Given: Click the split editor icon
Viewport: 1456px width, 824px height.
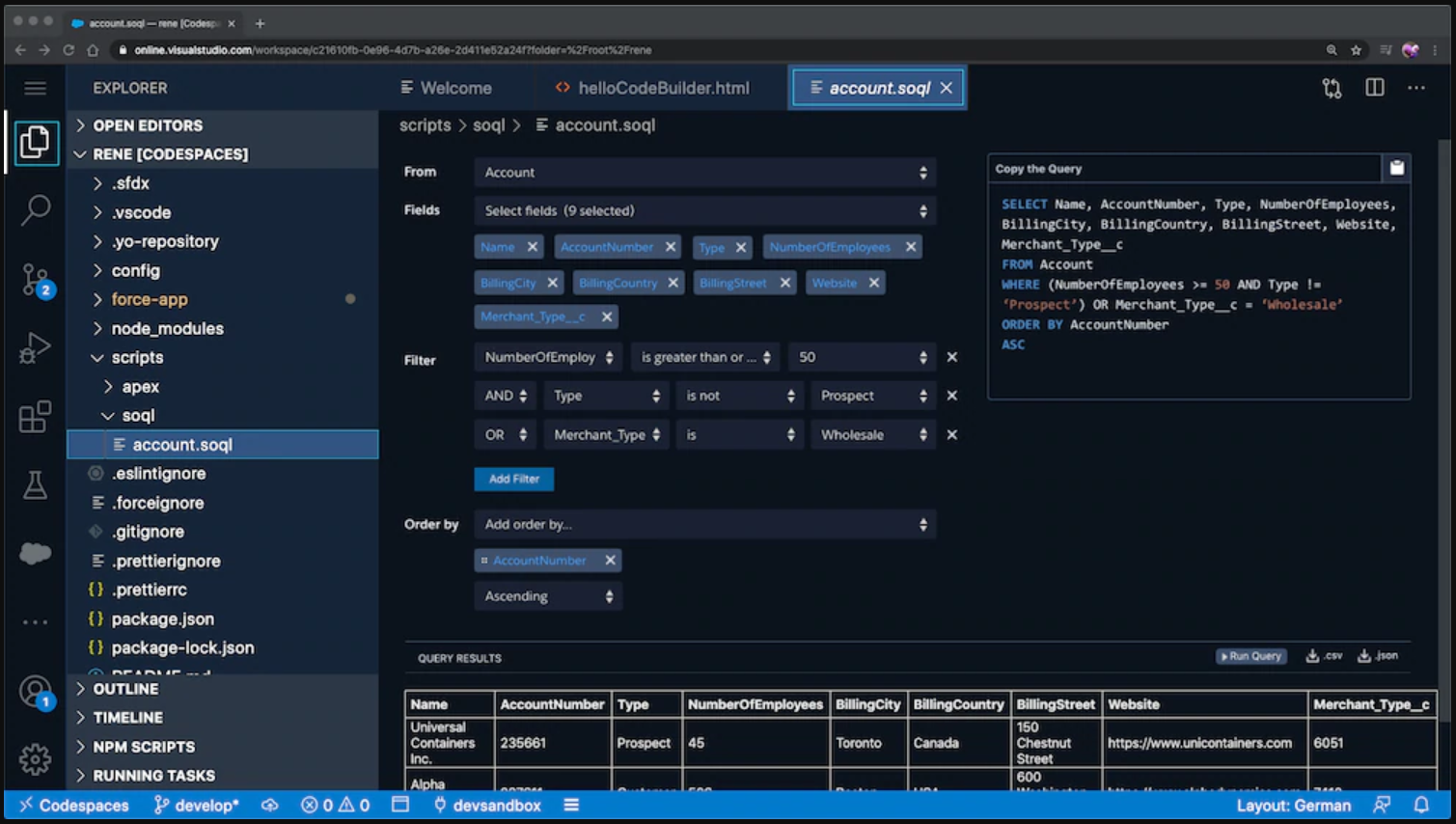Looking at the screenshot, I should point(1374,88).
